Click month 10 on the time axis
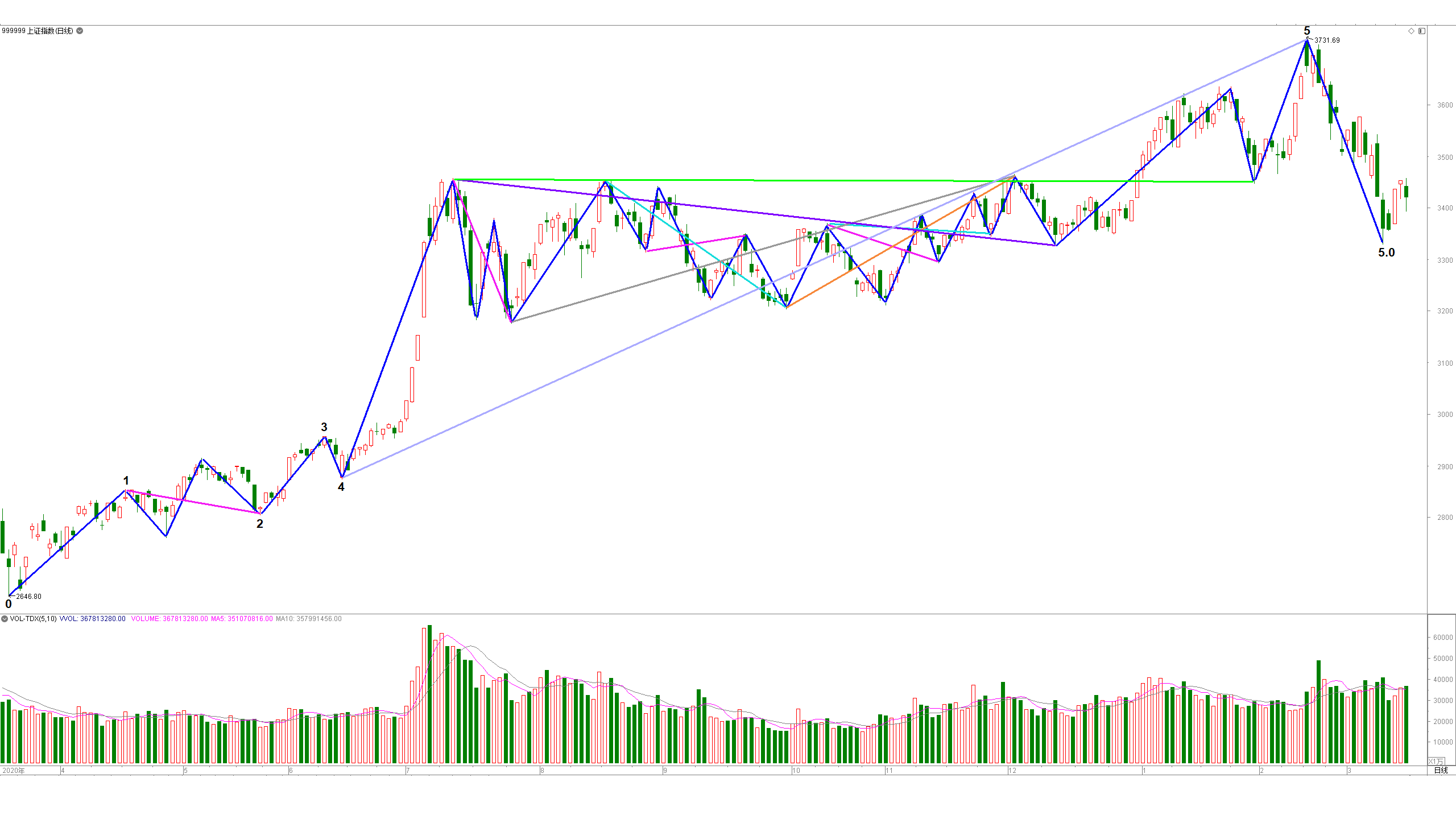 (796, 771)
